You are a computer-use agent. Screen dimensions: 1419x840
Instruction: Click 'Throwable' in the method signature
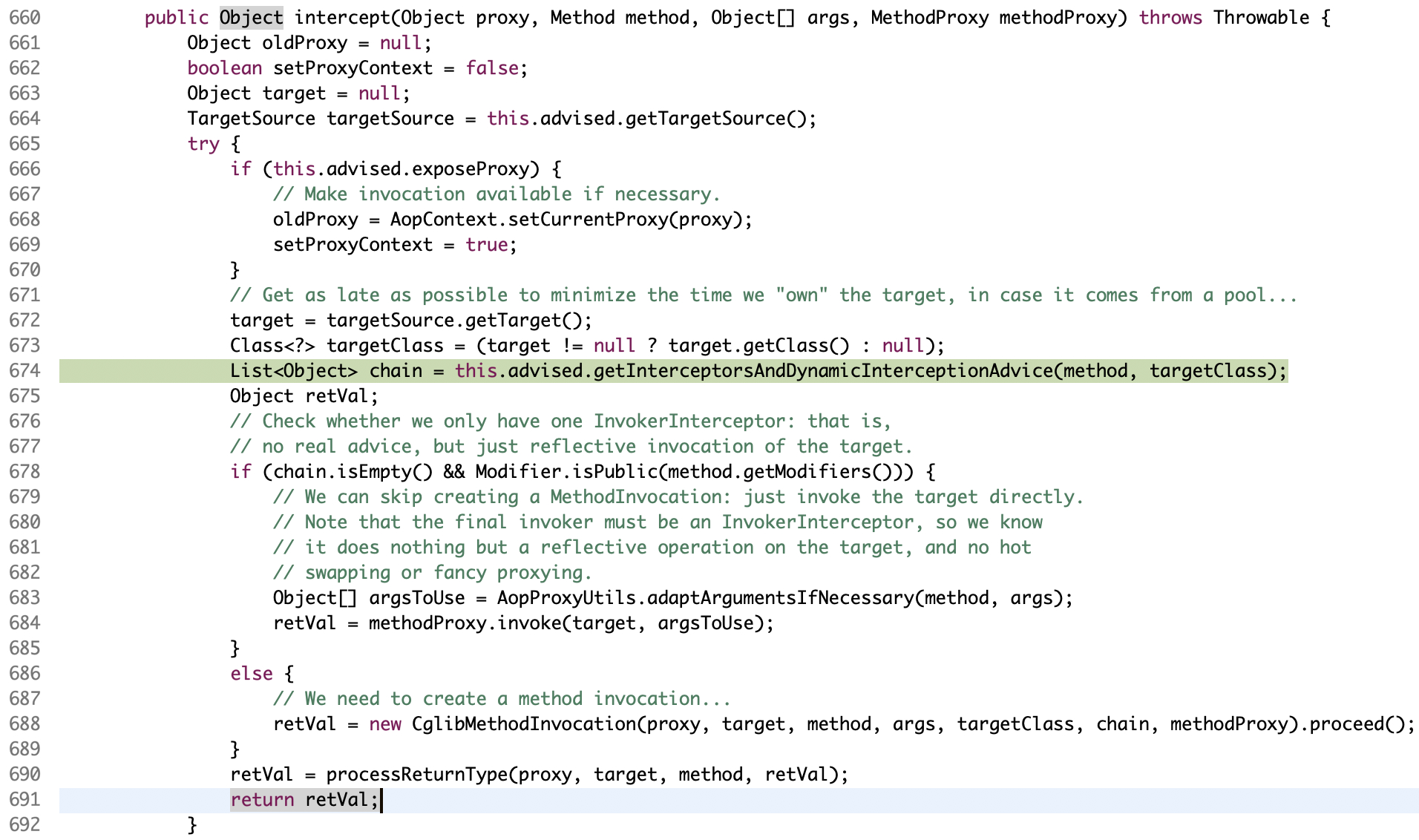click(x=1261, y=18)
